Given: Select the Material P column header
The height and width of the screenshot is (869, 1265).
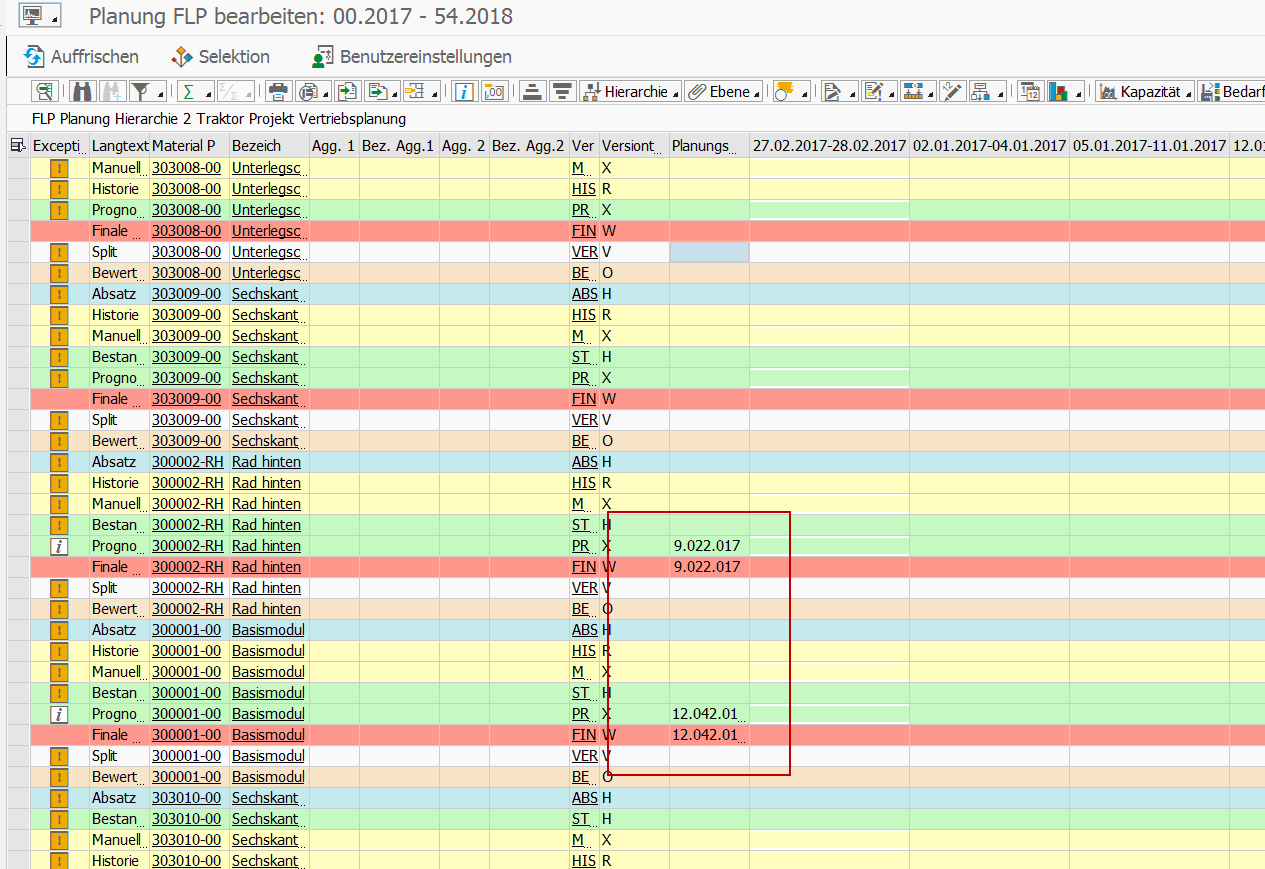Looking at the screenshot, I should point(188,146).
